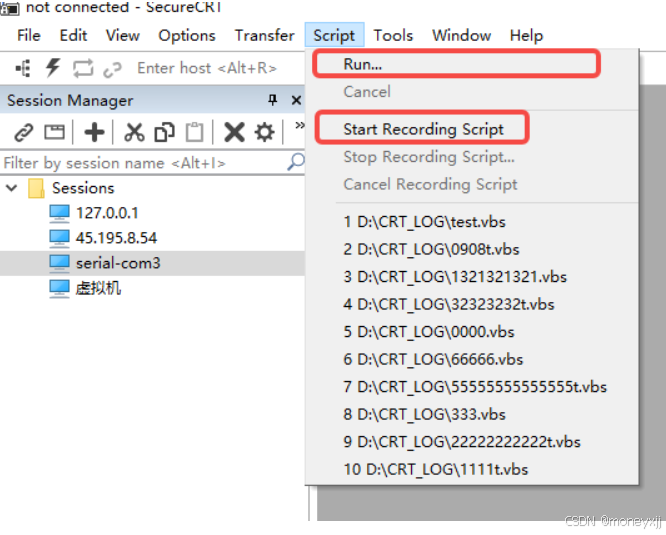Viewport: 666px width, 535px height.
Task: Click the search magnifier icon
Action: coord(296,162)
